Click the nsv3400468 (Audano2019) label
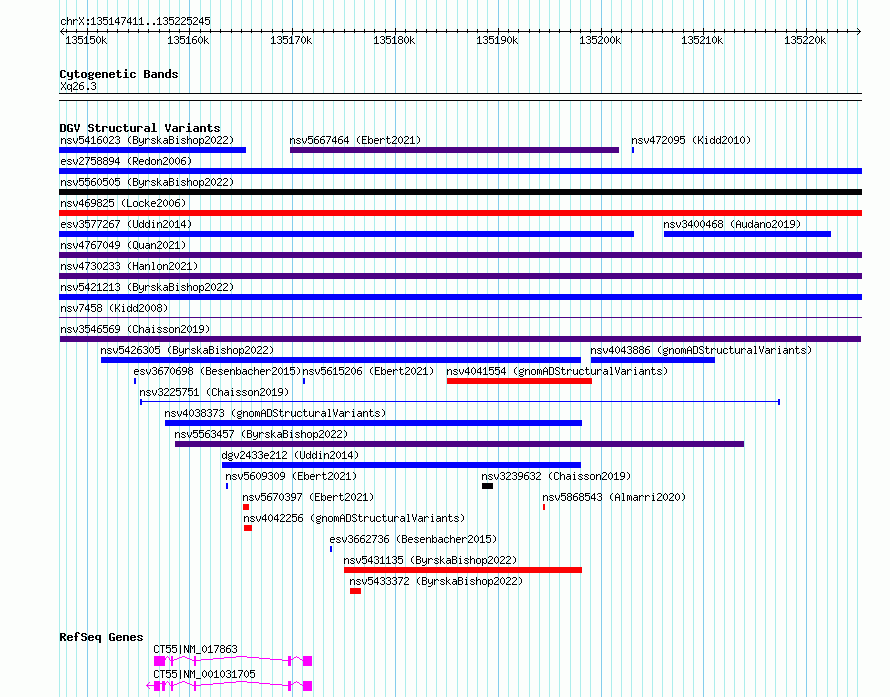The image size is (890, 697). pos(732,224)
